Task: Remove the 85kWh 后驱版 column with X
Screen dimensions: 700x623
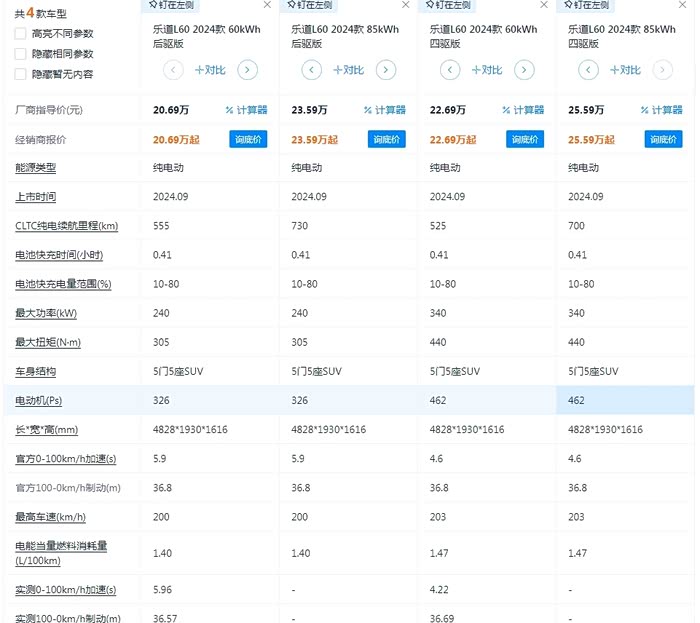Action: pos(405,5)
